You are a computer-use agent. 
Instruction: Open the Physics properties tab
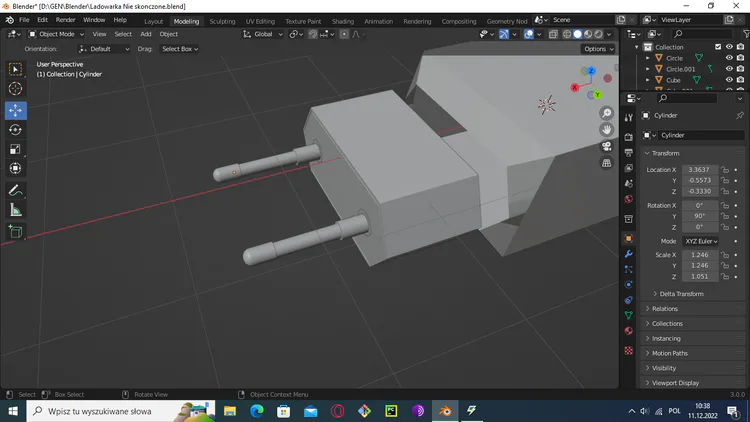click(629, 285)
